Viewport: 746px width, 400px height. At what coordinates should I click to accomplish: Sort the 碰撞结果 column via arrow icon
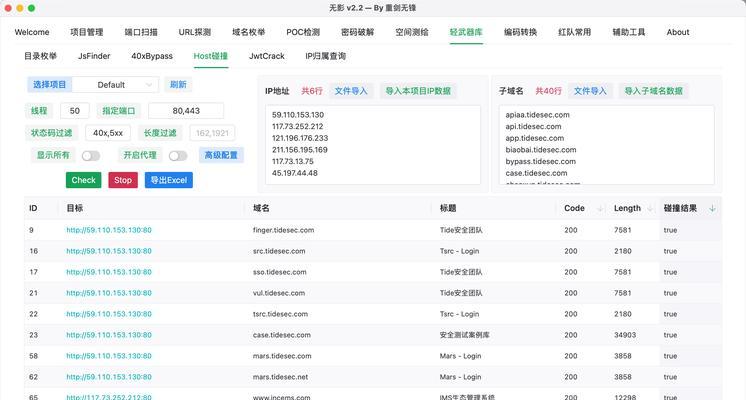pyautogui.click(x=712, y=208)
